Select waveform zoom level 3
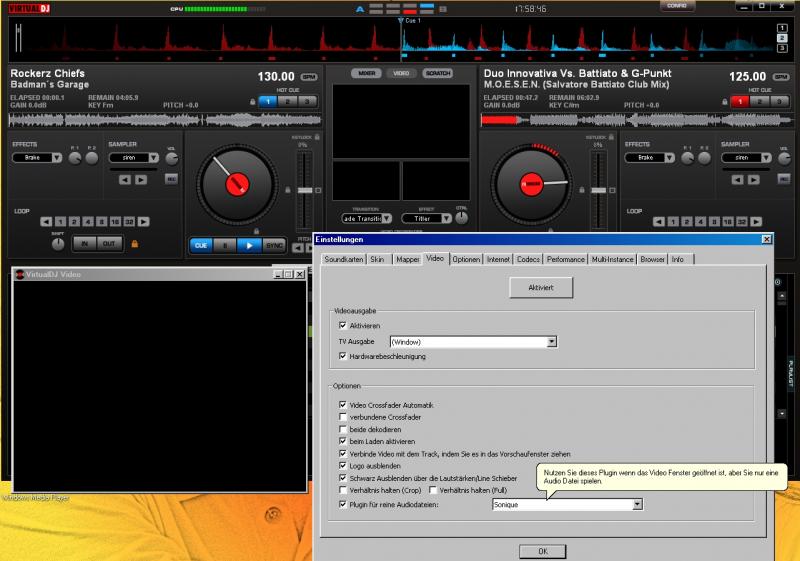This screenshot has width=800, height=561. pos(782,48)
